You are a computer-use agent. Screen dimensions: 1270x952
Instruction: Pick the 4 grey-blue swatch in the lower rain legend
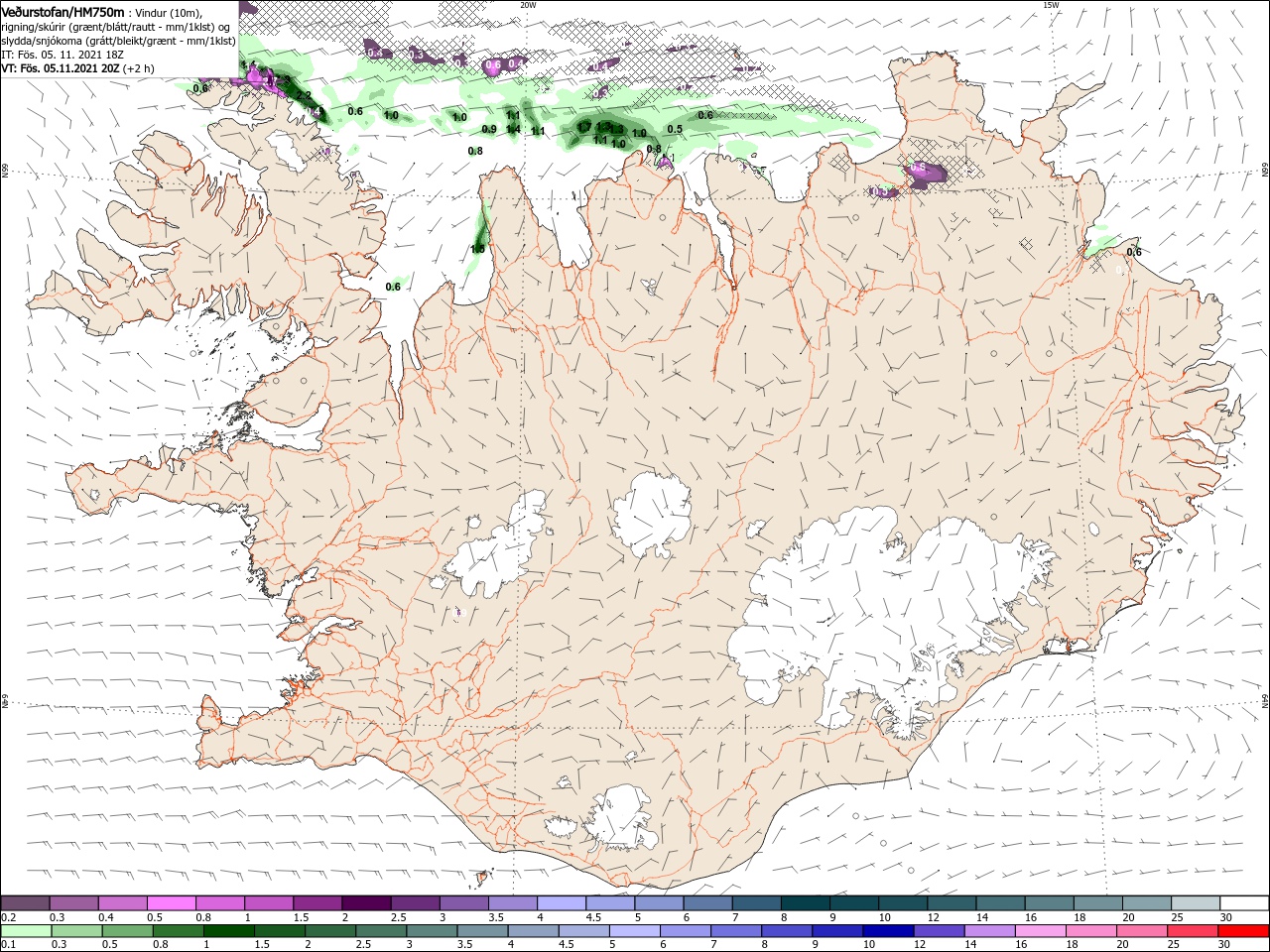click(x=532, y=931)
